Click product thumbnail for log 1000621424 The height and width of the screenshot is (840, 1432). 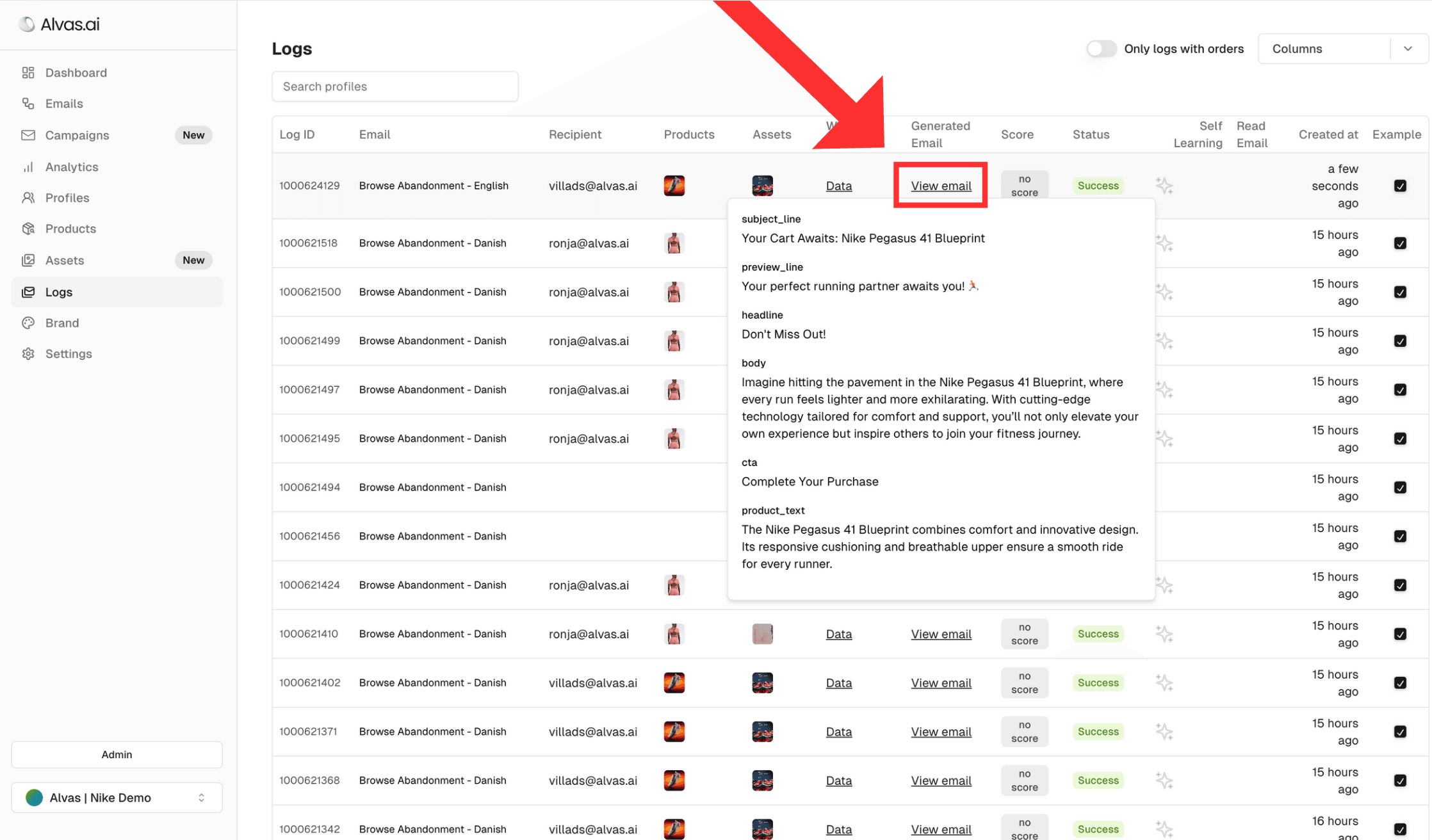[x=674, y=585]
